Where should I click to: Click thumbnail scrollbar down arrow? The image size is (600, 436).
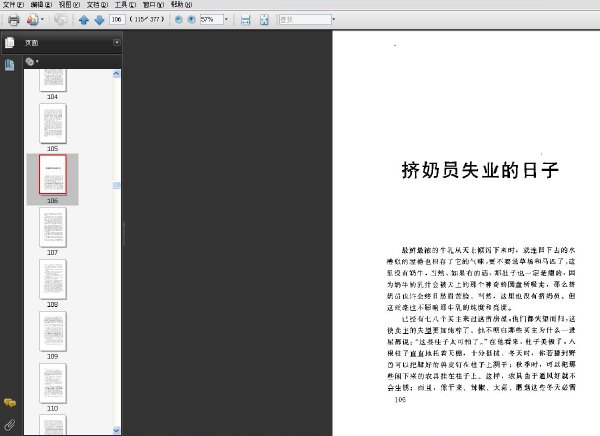pyautogui.click(x=117, y=430)
